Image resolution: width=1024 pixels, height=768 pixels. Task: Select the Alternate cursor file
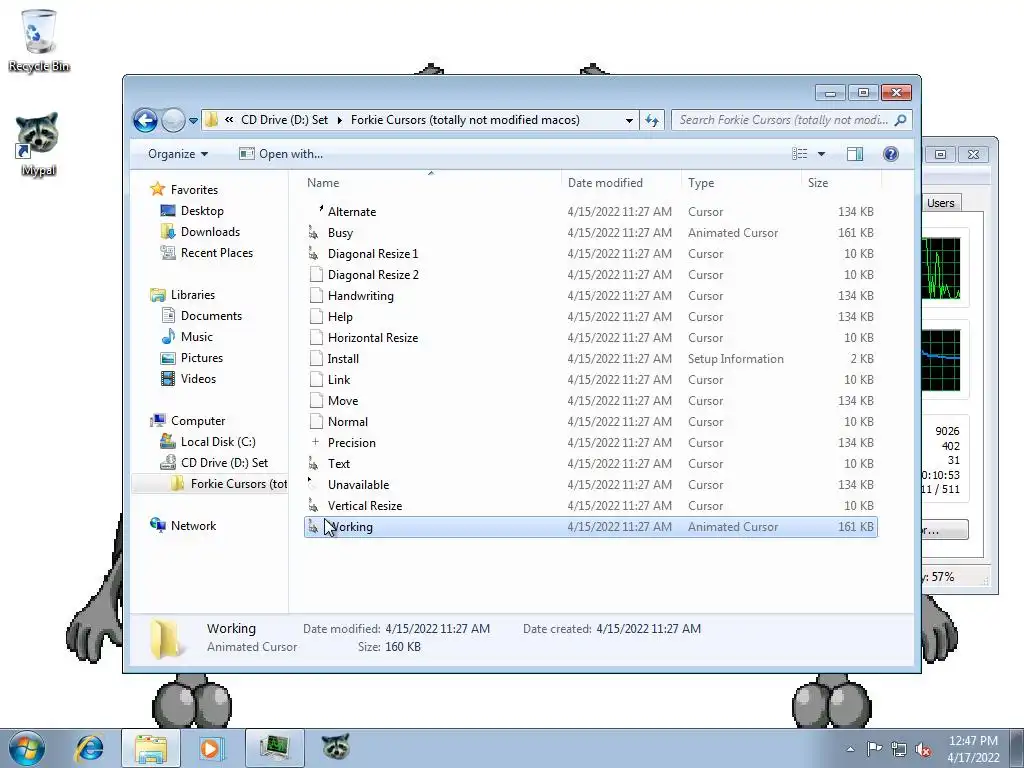(x=590, y=212)
